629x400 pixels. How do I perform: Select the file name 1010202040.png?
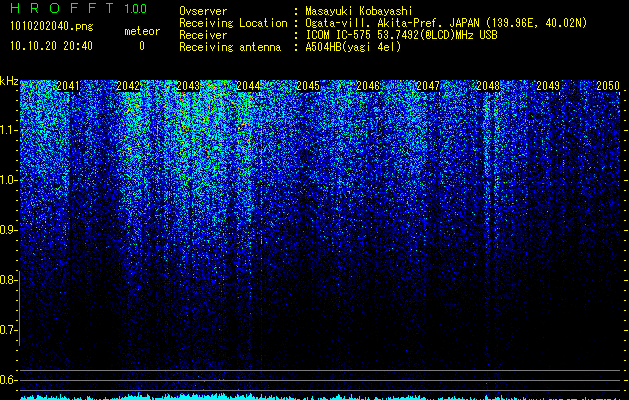pos(52,27)
